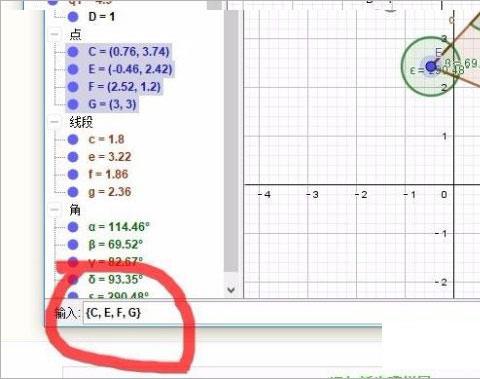Hide segment c = 1.8
The image size is (480, 379).
click(x=73, y=139)
